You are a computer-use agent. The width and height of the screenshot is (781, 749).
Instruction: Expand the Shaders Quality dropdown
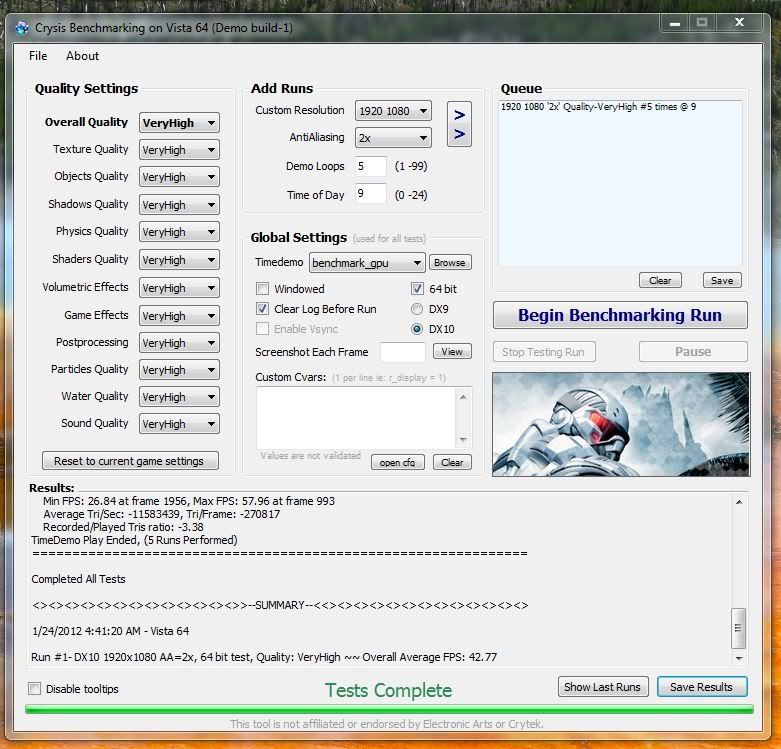point(179,260)
